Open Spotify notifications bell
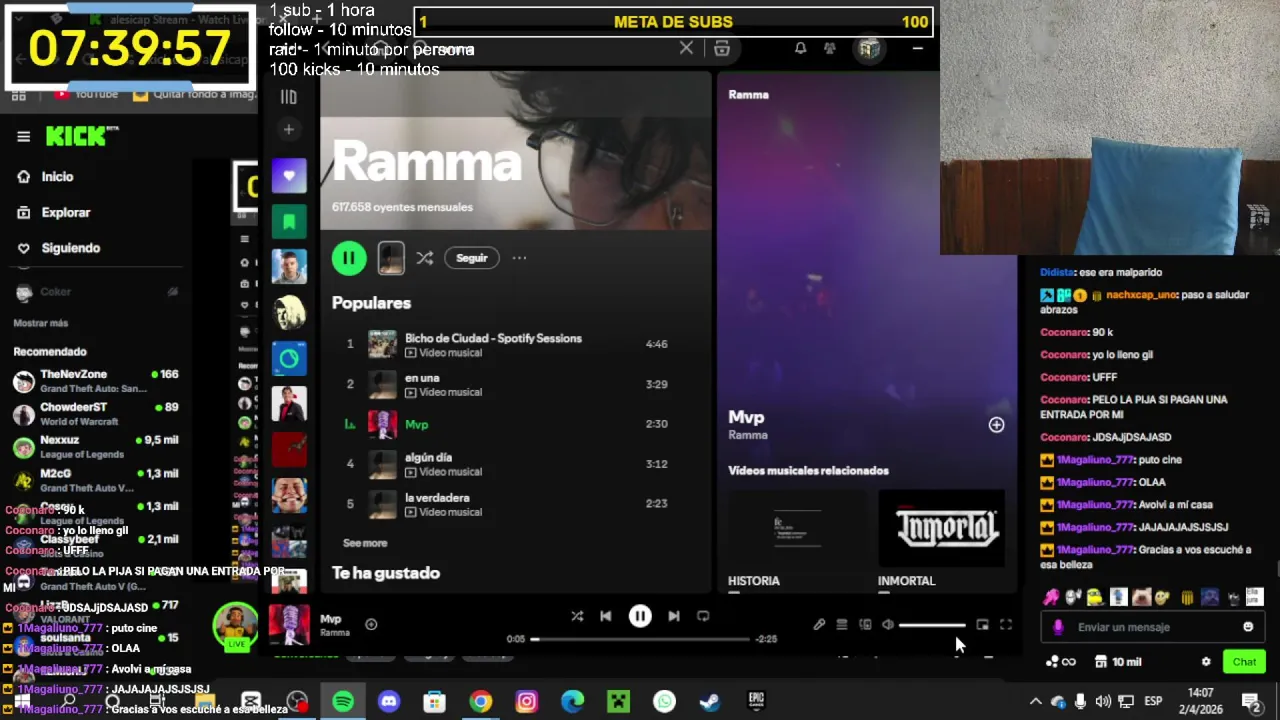The image size is (1280, 720). (x=800, y=48)
